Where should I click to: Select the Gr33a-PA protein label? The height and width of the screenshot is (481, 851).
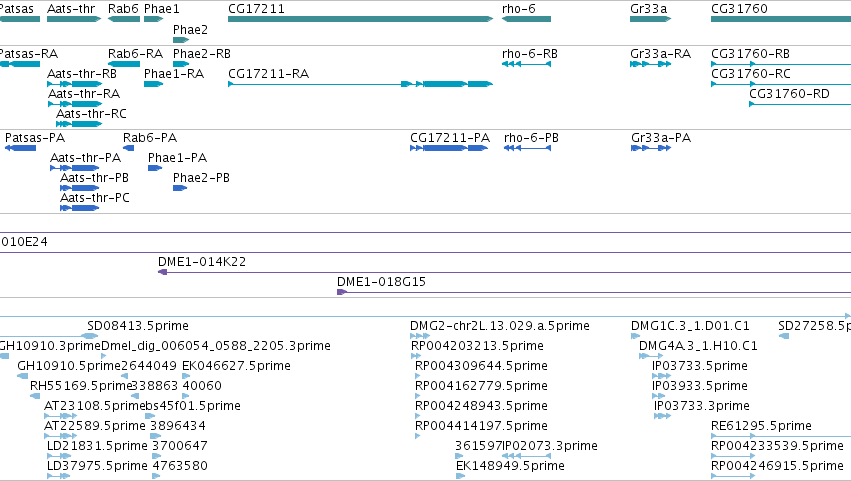(661, 138)
